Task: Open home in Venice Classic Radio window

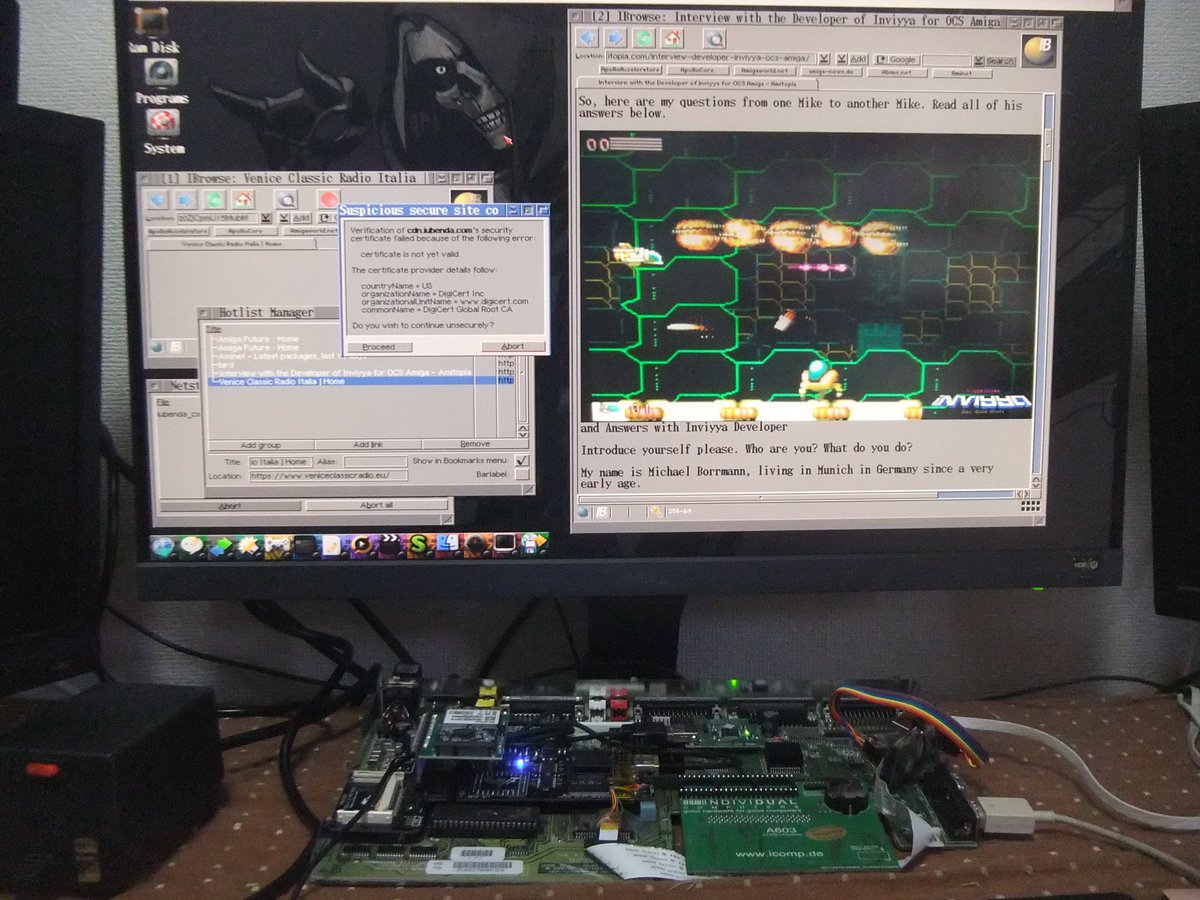Action: coord(243,199)
